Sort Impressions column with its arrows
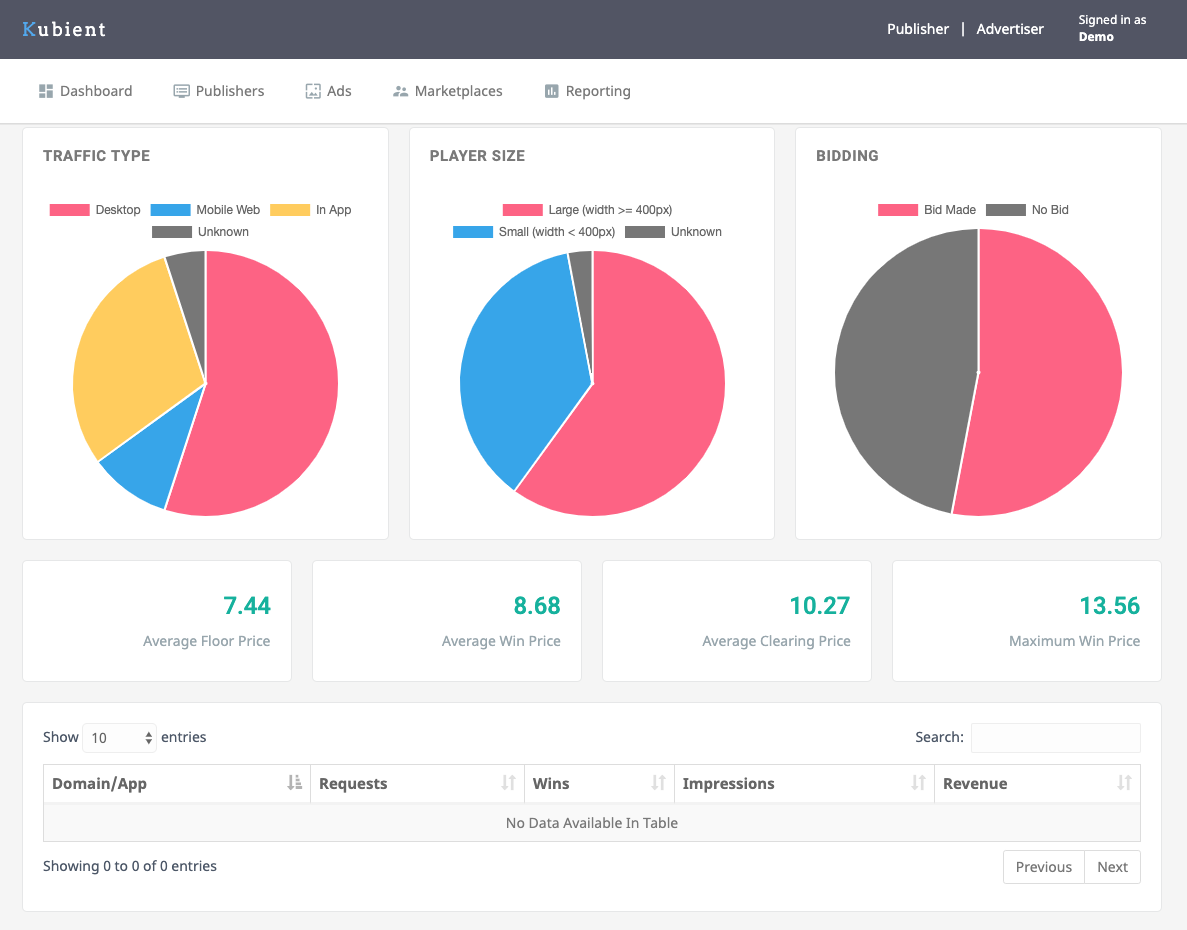Image resolution: width=1187 pixels, height=930 pixels. [918, 782]
